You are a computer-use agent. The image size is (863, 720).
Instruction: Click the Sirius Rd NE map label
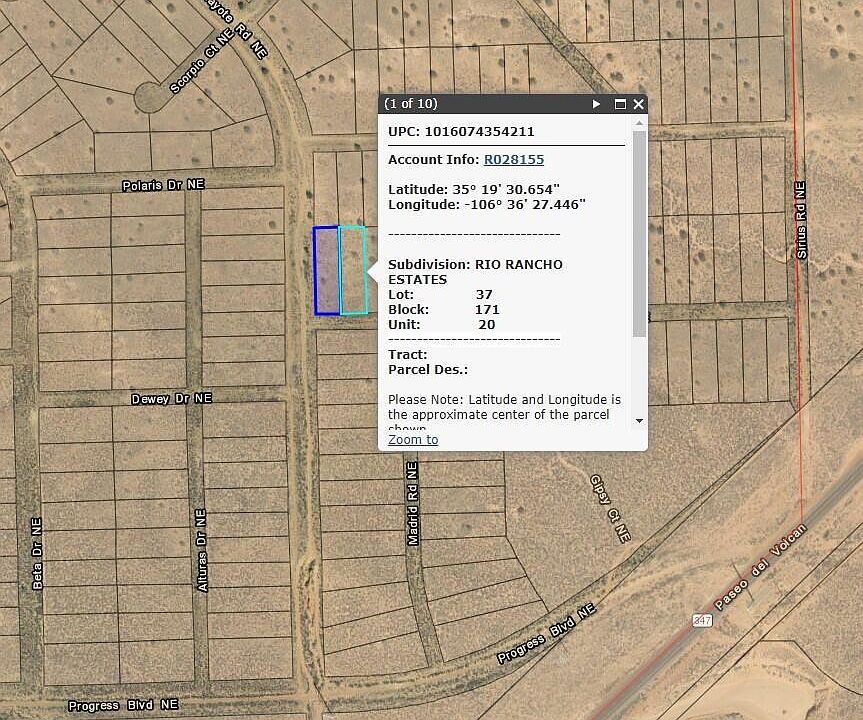801,220
